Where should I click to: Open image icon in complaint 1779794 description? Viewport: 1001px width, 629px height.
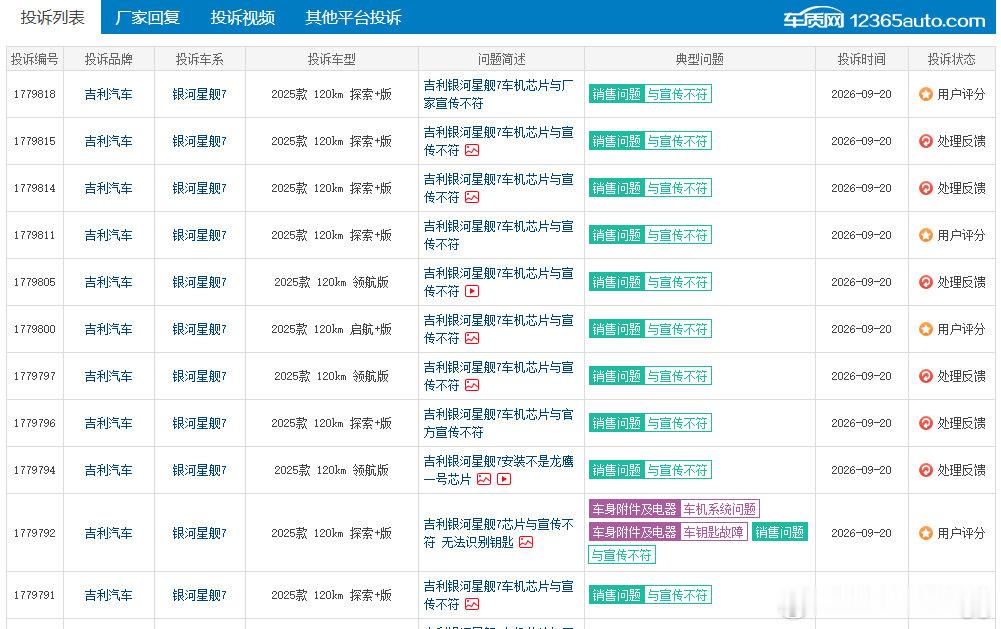pos(484,479)
